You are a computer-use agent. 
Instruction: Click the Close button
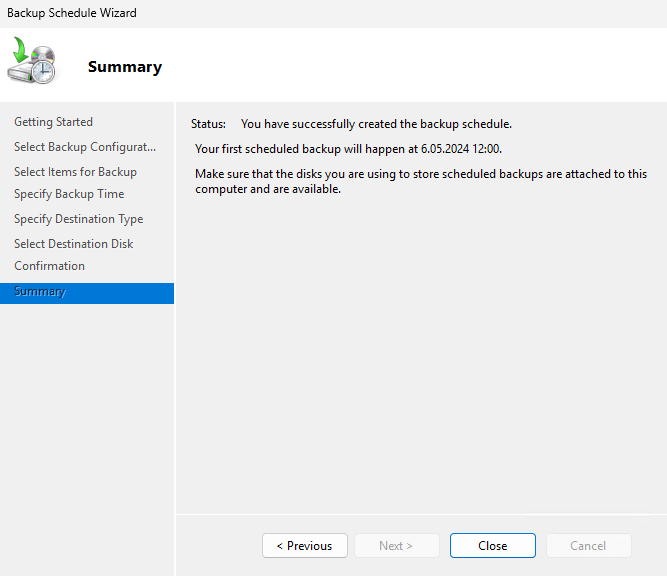click(492, 545)
